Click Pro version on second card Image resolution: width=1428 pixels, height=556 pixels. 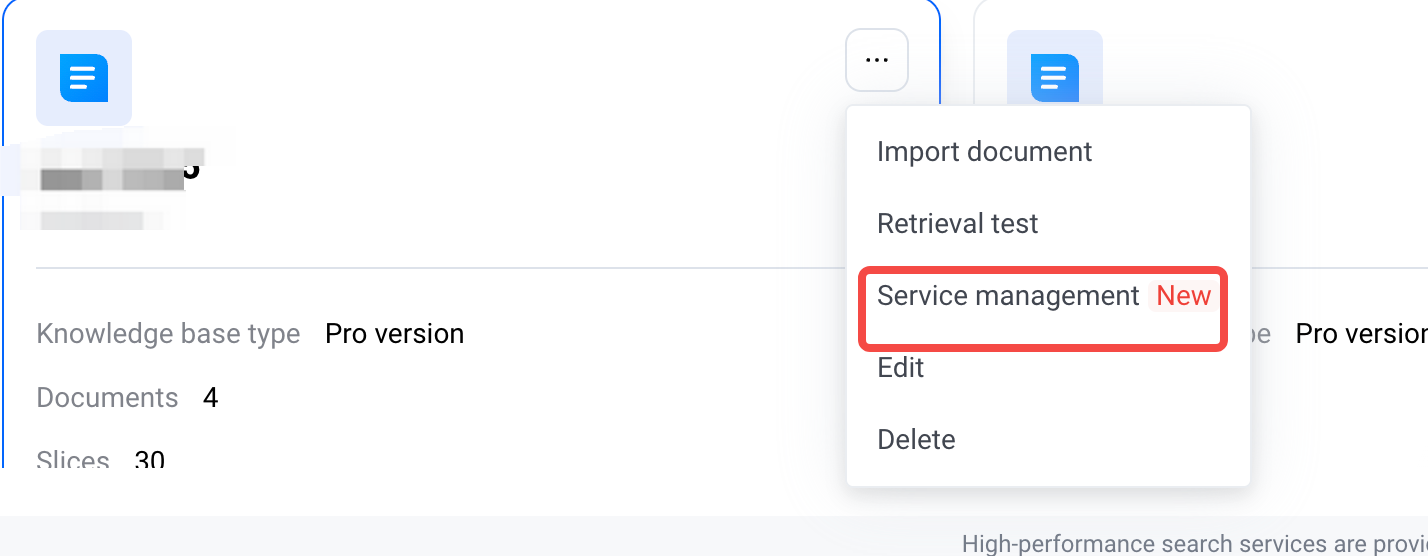pos(1362,333)
